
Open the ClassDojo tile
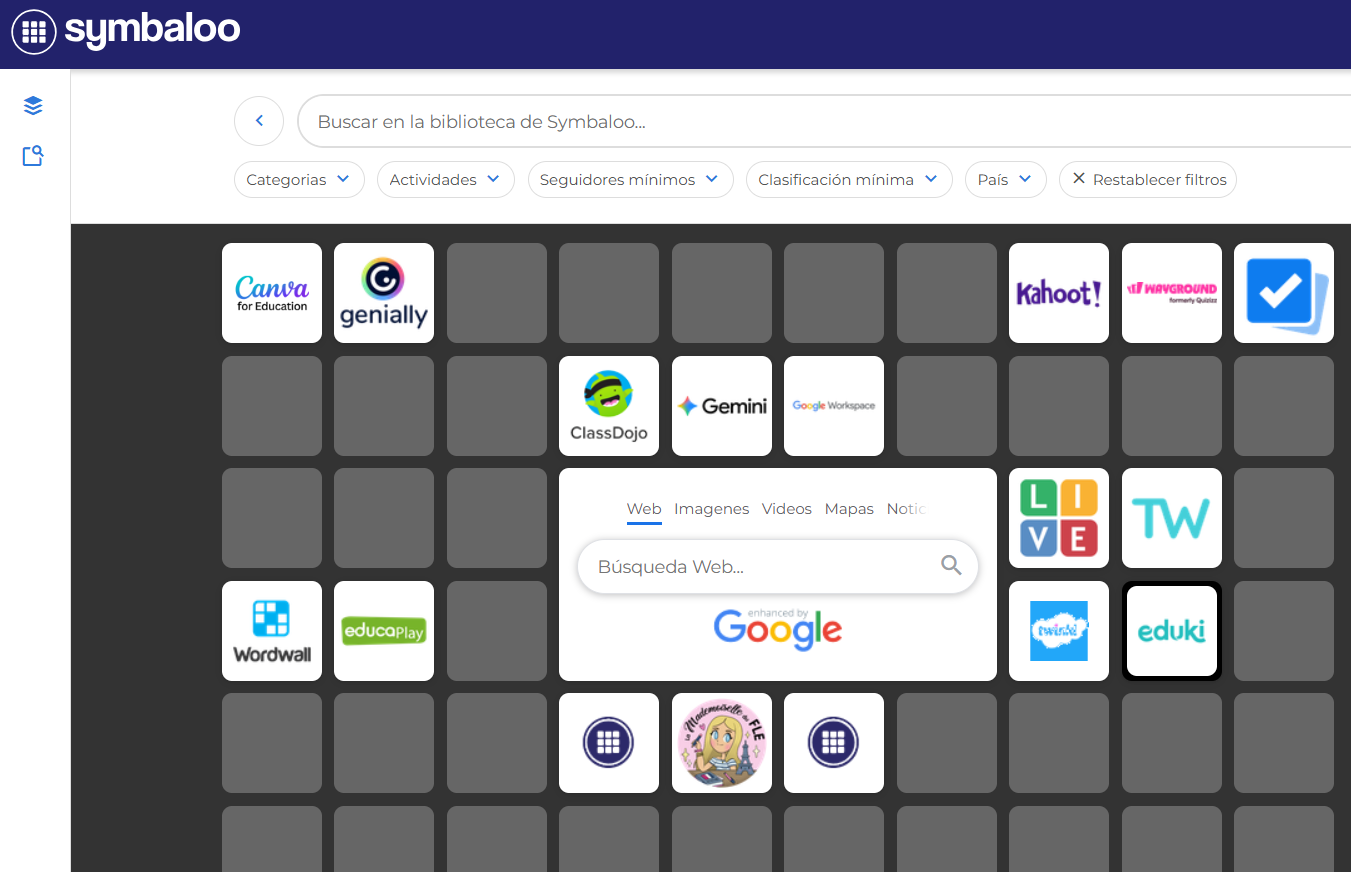(609, 406)
